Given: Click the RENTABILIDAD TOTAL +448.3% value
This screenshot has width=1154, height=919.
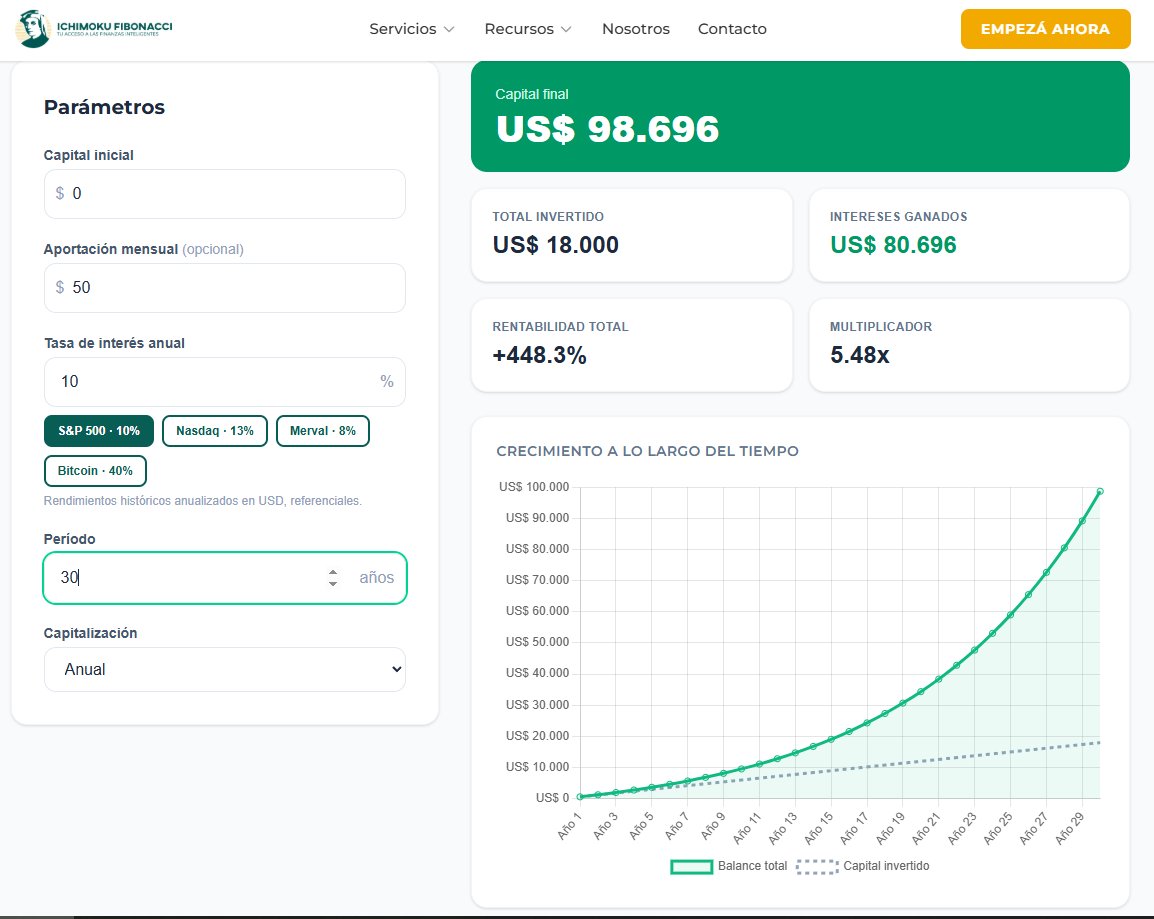Looking at the screenshot, I should pos(539,355).
